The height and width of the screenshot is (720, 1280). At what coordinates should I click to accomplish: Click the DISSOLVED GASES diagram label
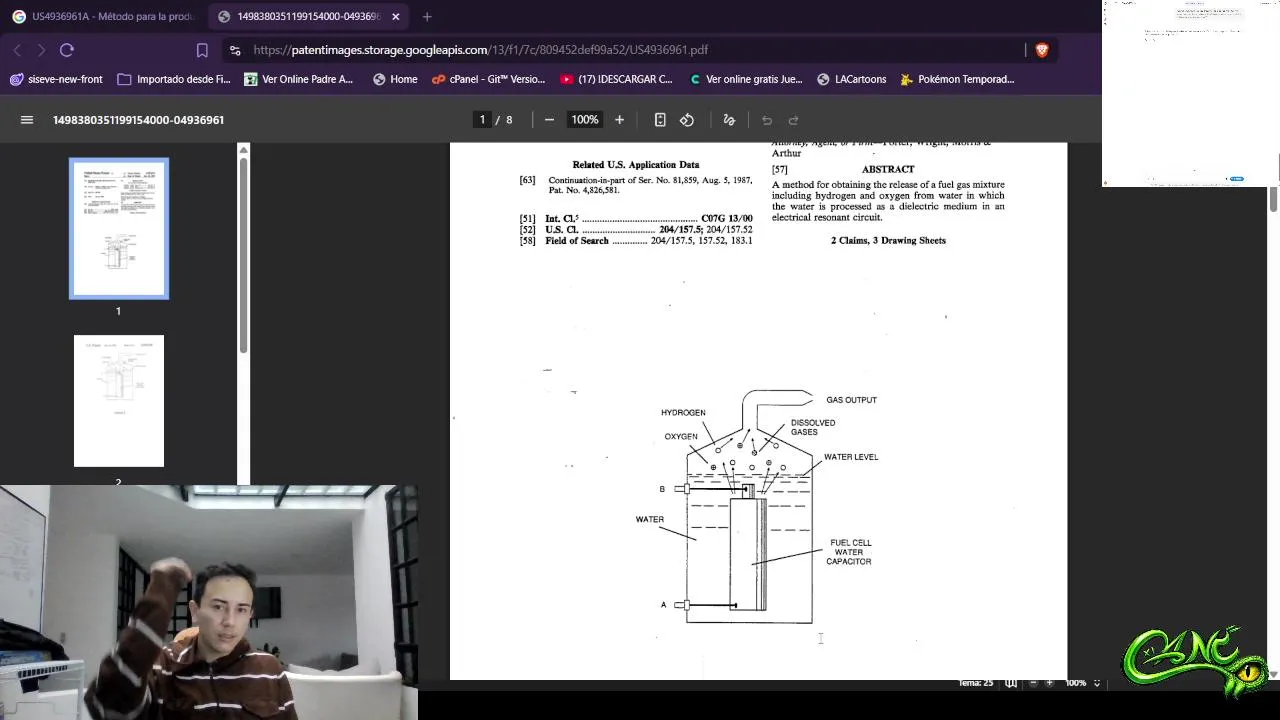813,427
